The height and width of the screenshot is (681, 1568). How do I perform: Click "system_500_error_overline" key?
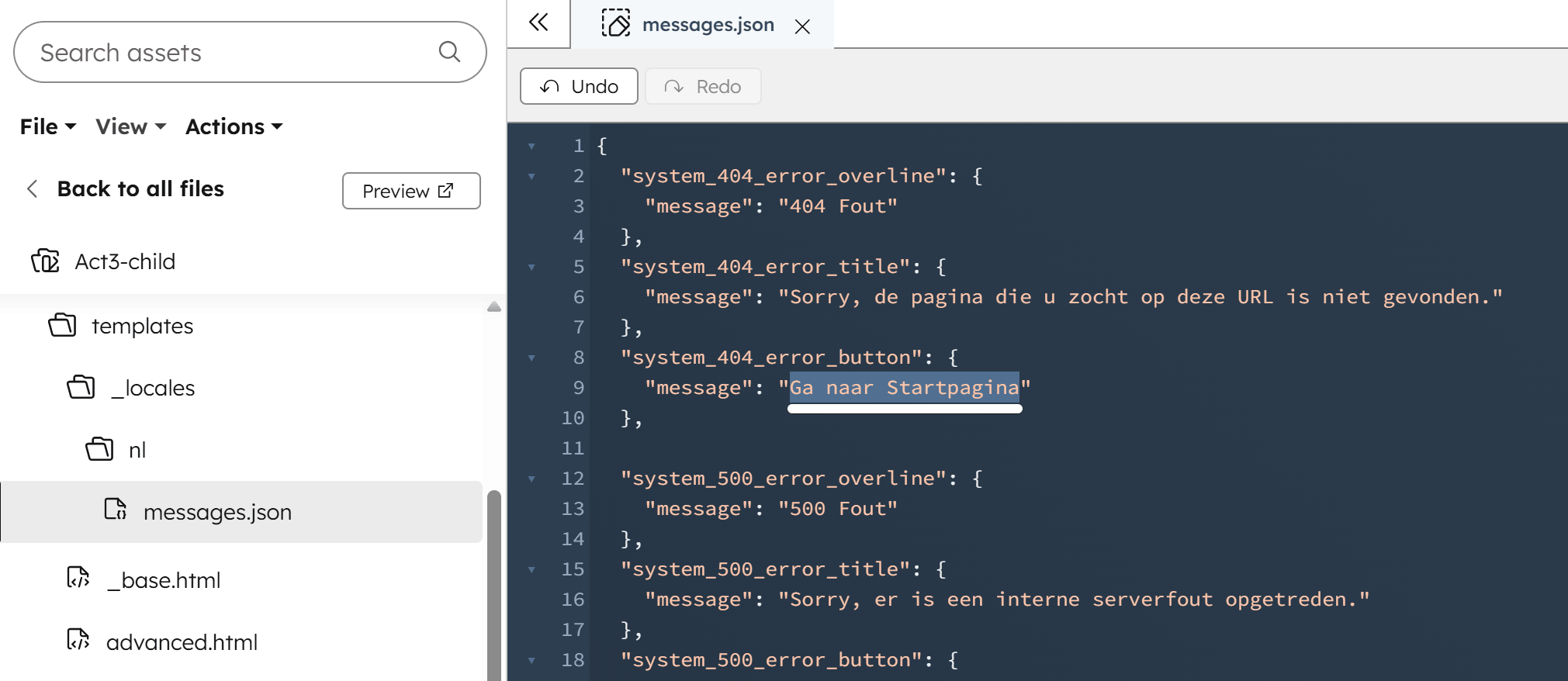(783, 479)
